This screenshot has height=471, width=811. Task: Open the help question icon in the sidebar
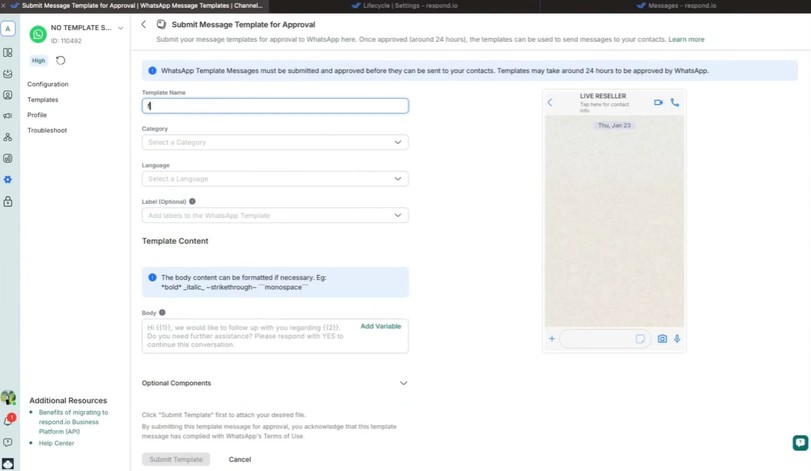[8, 443]
